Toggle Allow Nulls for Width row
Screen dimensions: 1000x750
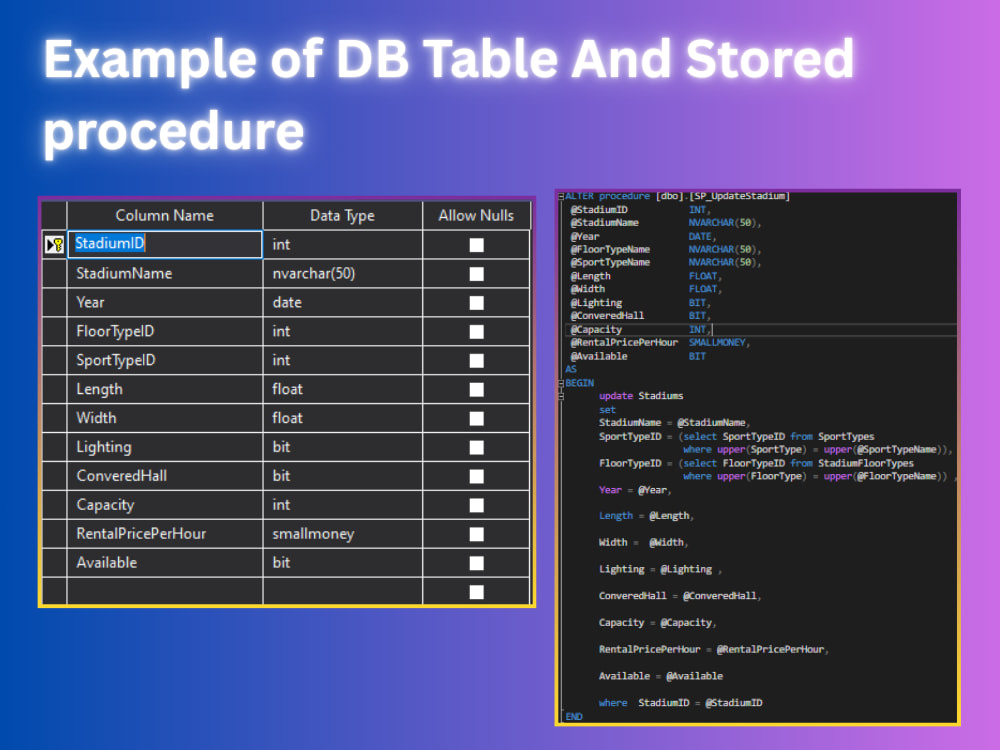click(476, 418)
